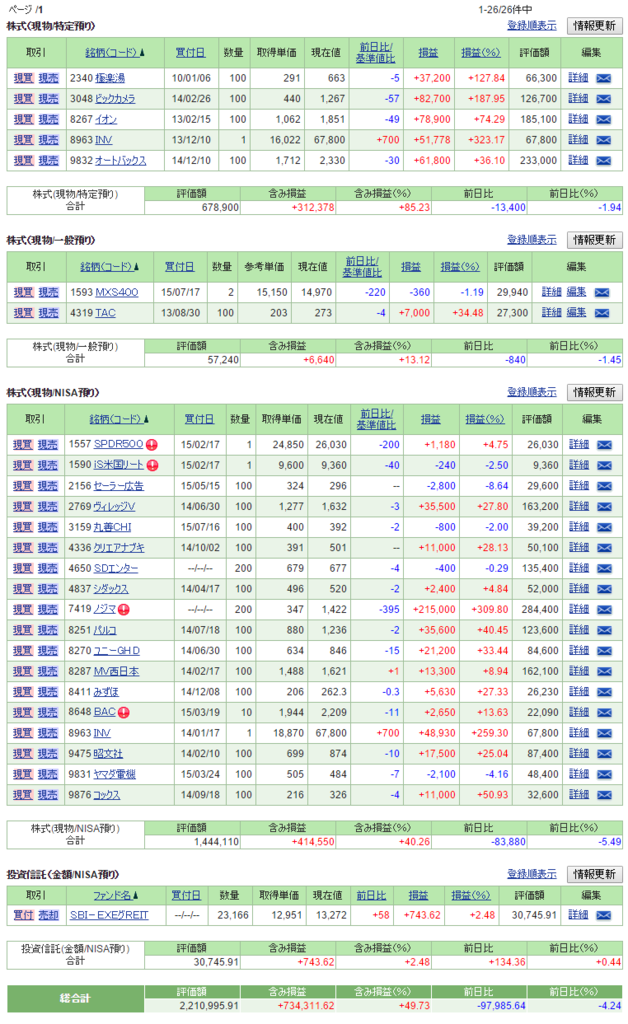
Task: Click the mail icon in the 1593 MXS400 row
Action: (602, 293)
